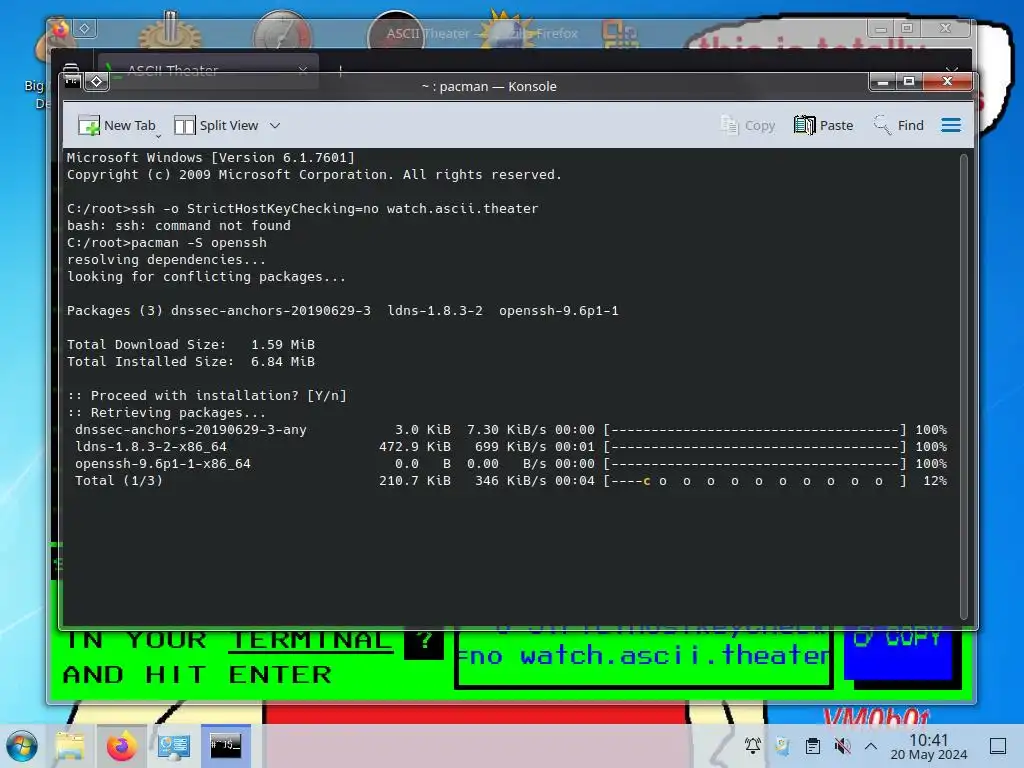The width and height of the screenshot is (1024, 768).
Task: Click the Total (1/3) progress bar
Action: (755, 481)
